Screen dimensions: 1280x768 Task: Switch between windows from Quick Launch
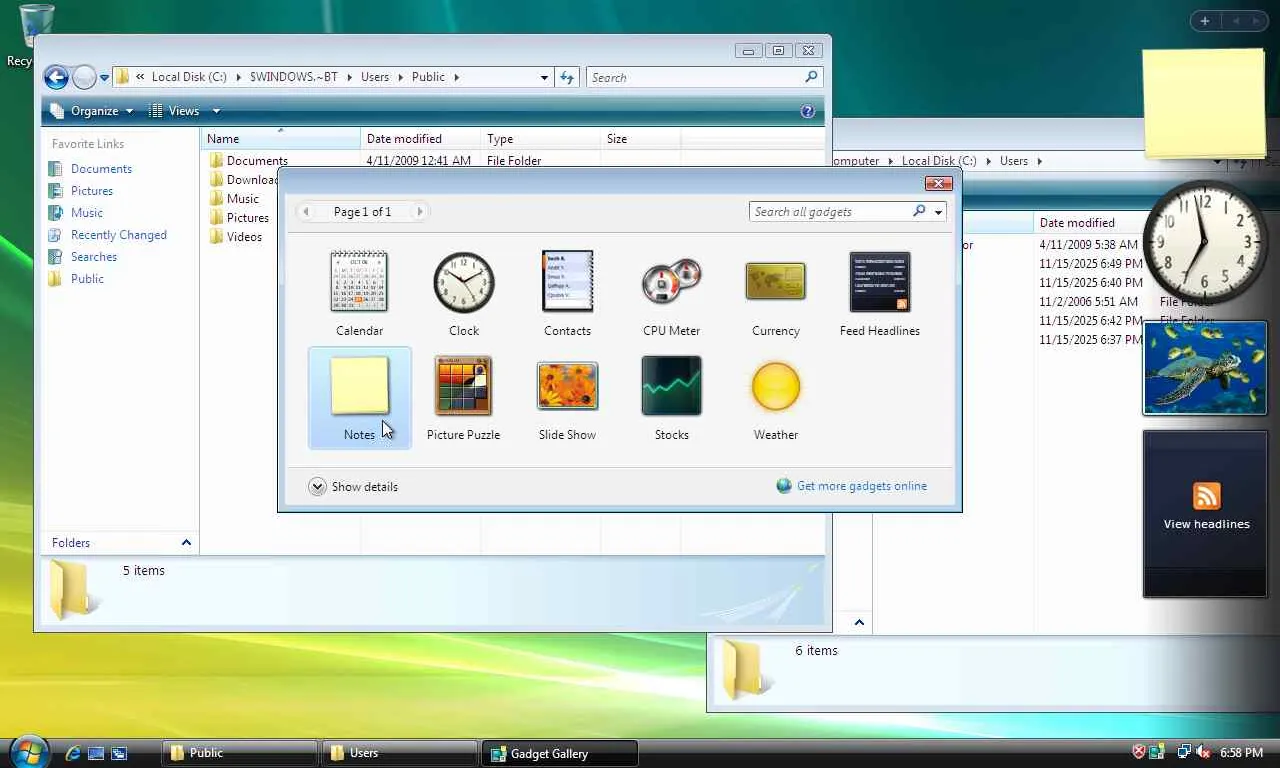[119, 753]
